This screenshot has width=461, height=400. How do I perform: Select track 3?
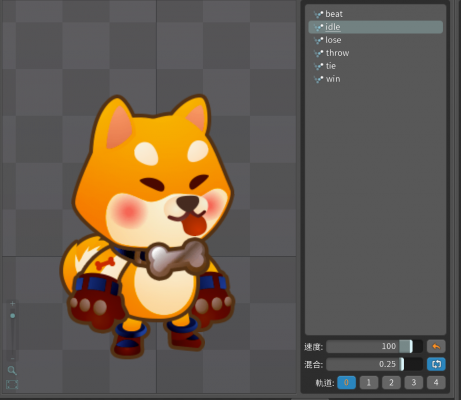pos(413,382)
